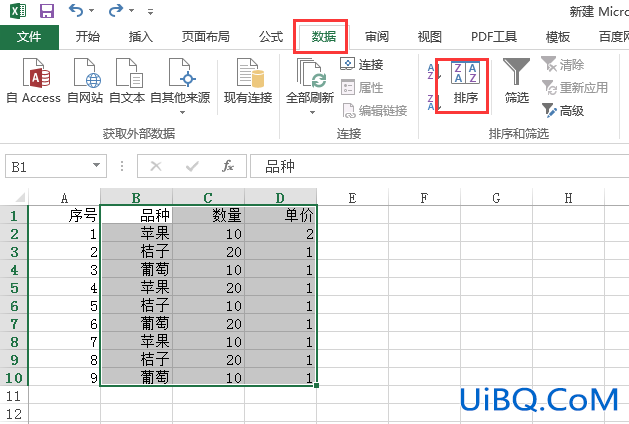Click 重新应用 filter button
Image resolution: width=629 pixels, height=424 pixels.
(574, 87)
